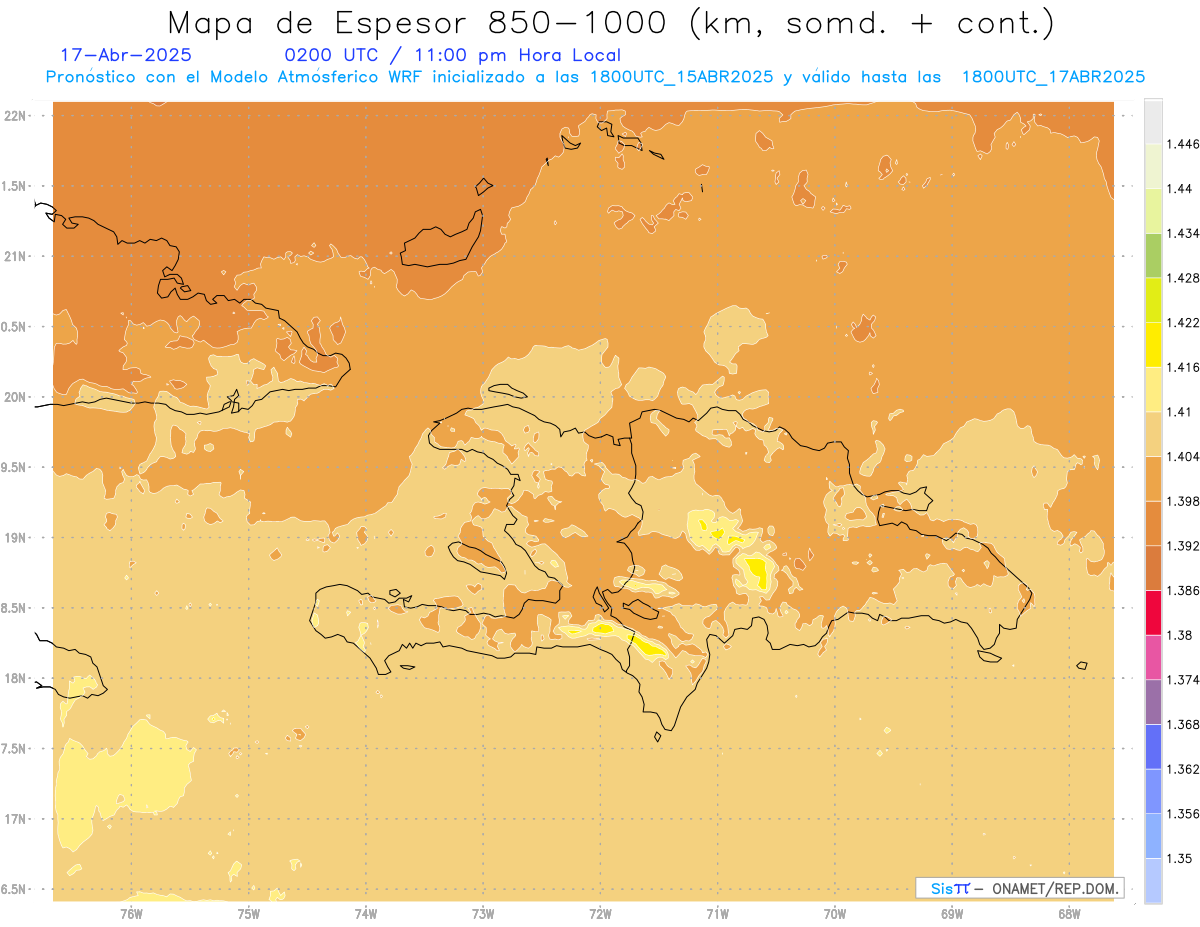Click the '1.386' color scale value
The width and height of the screenshot is (1200, 927).
tap(1182, 590)
